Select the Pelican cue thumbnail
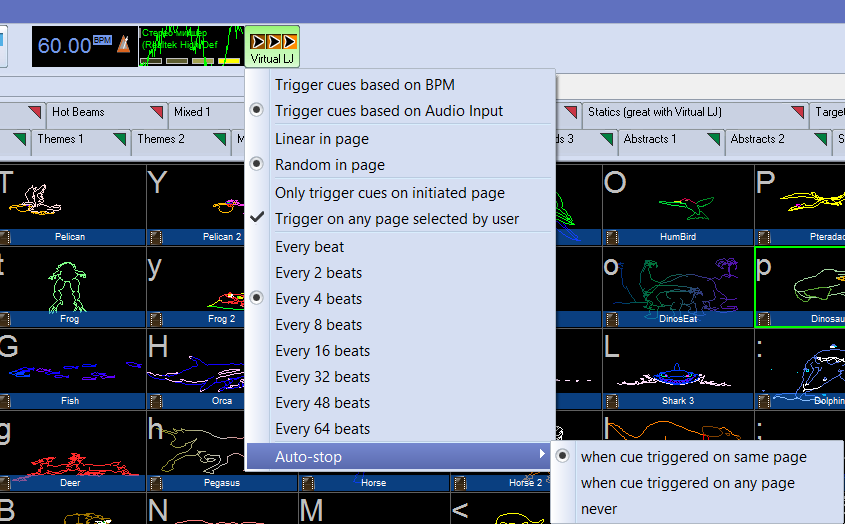Image resolution: width=845 pixels, height=524 pixels. click(72, 200)
